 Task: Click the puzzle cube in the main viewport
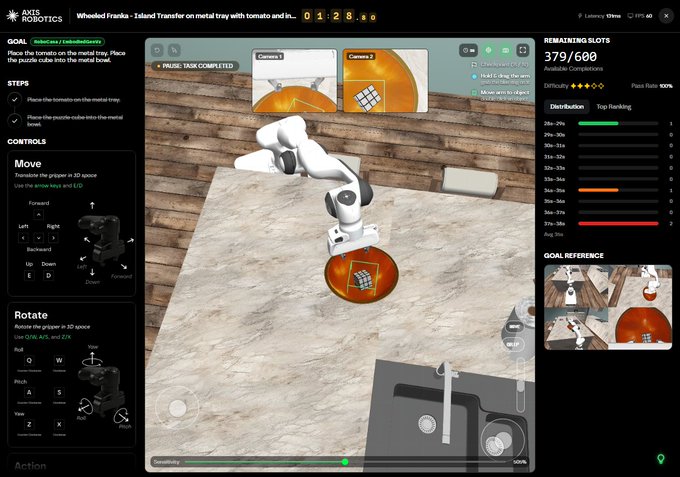363,280
